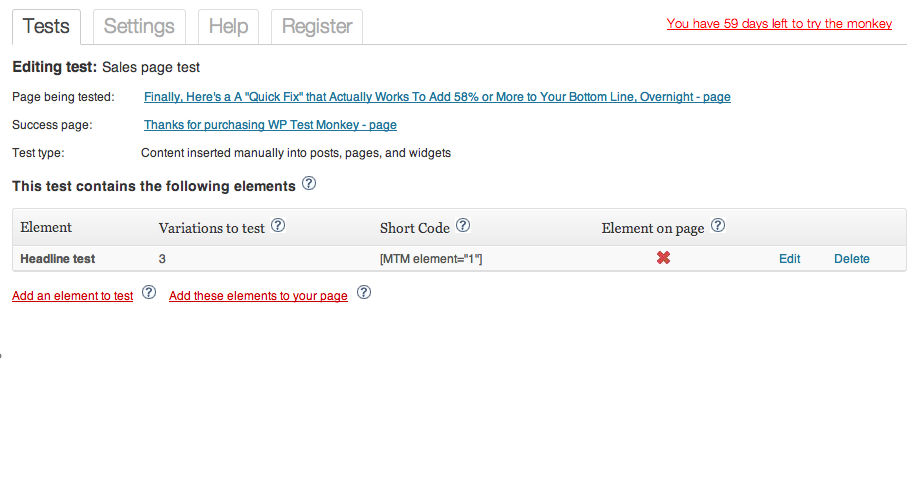Show help for Element on page column
Screen dimensions: 916x487
pyautogui.click(x=718, y=226)
